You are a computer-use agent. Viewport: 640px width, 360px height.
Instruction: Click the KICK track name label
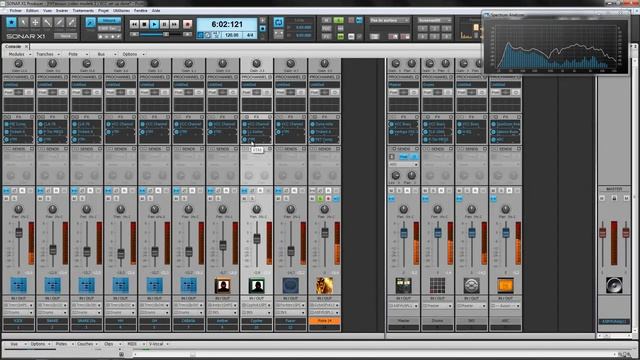point(19,321)
